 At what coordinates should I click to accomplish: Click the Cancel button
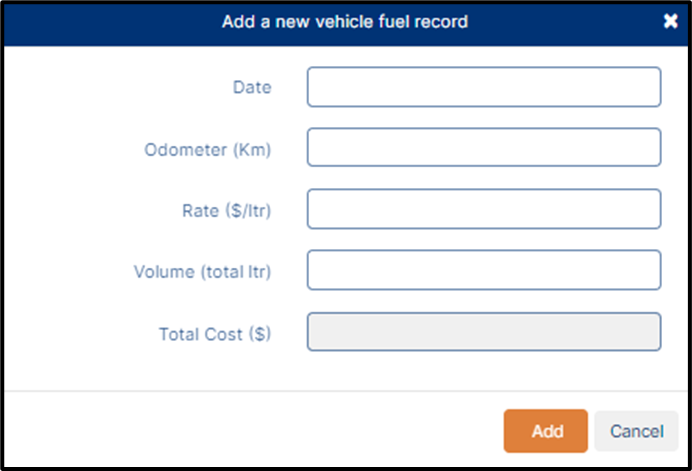click(636, 431)
